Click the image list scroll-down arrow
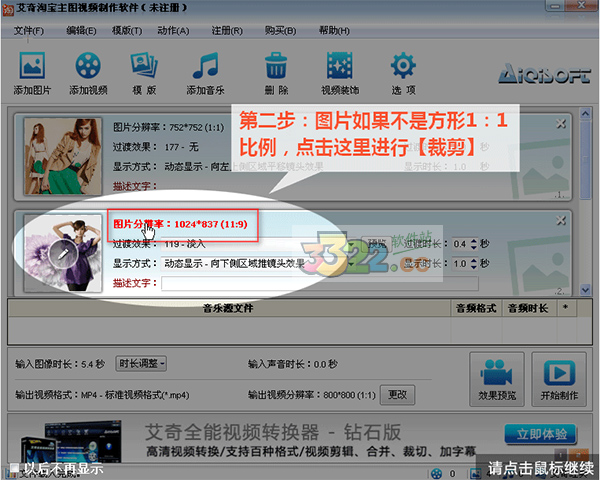The width and height of the screenshot is (600, 480). (x=585, y=290)
